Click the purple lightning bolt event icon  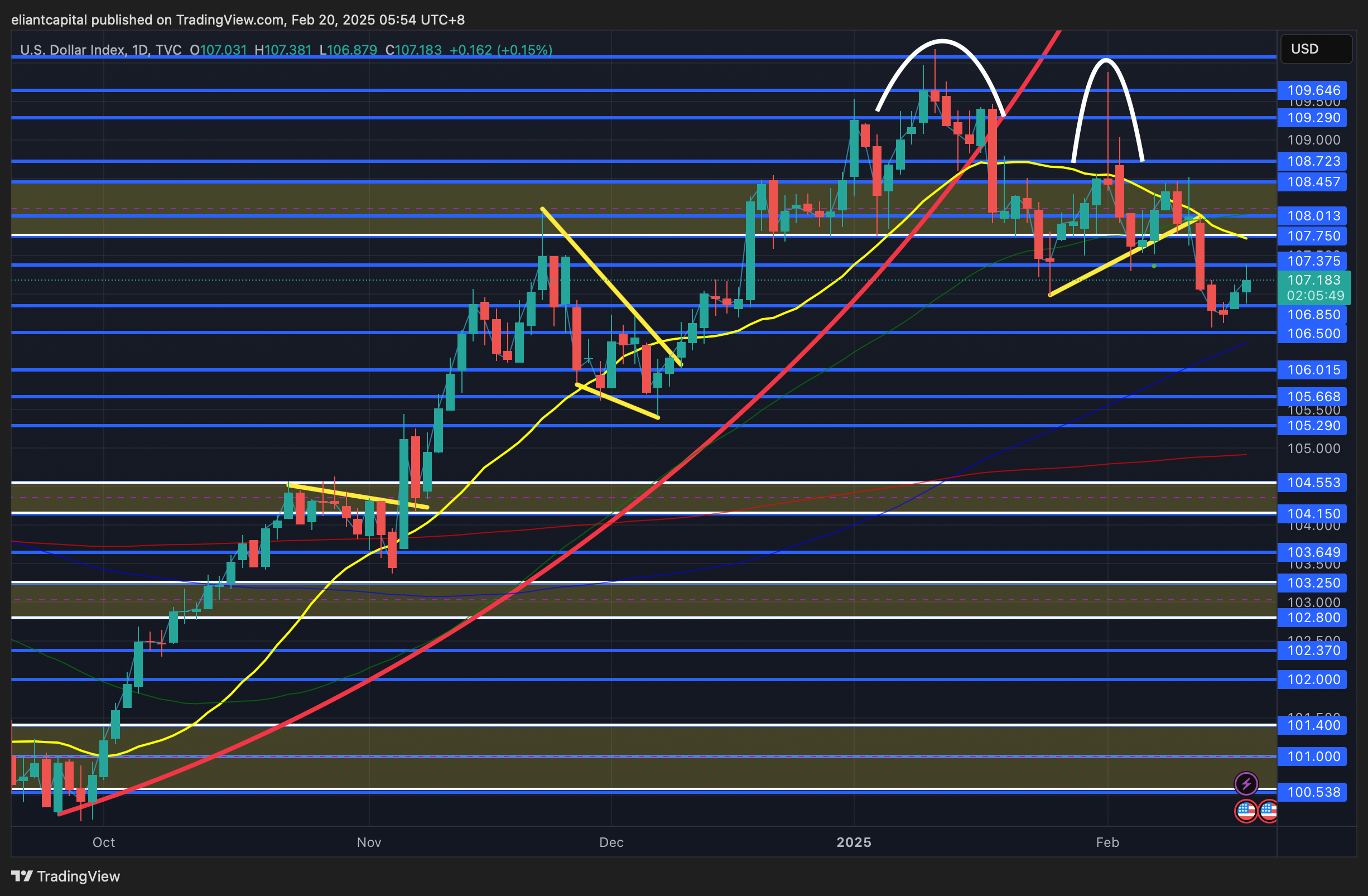point(1246,783)
